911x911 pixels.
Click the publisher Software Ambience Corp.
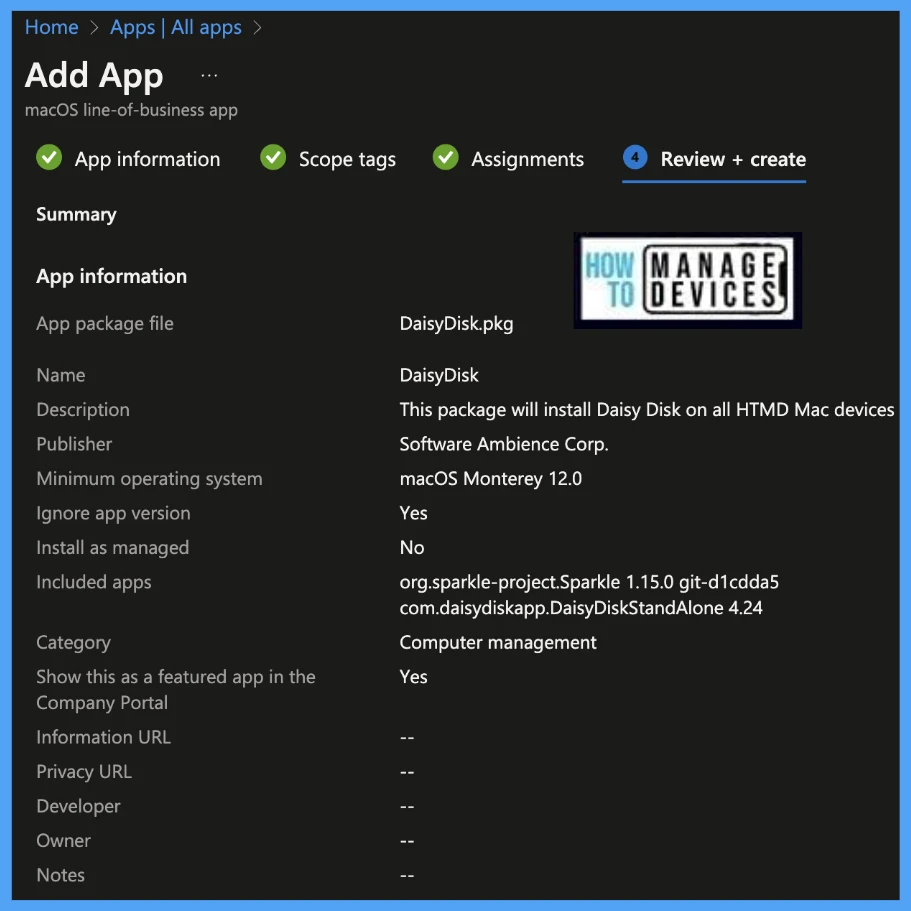point(504,444)
